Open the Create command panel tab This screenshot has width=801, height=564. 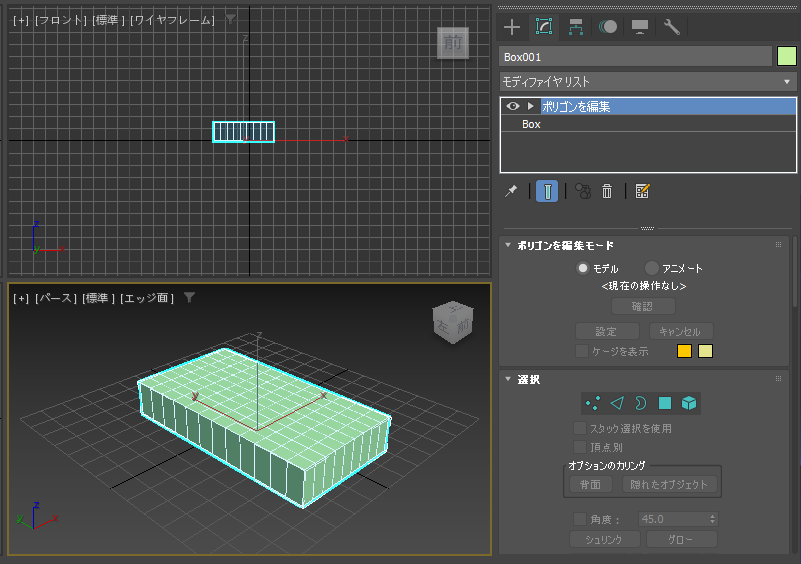pos(511,27)
